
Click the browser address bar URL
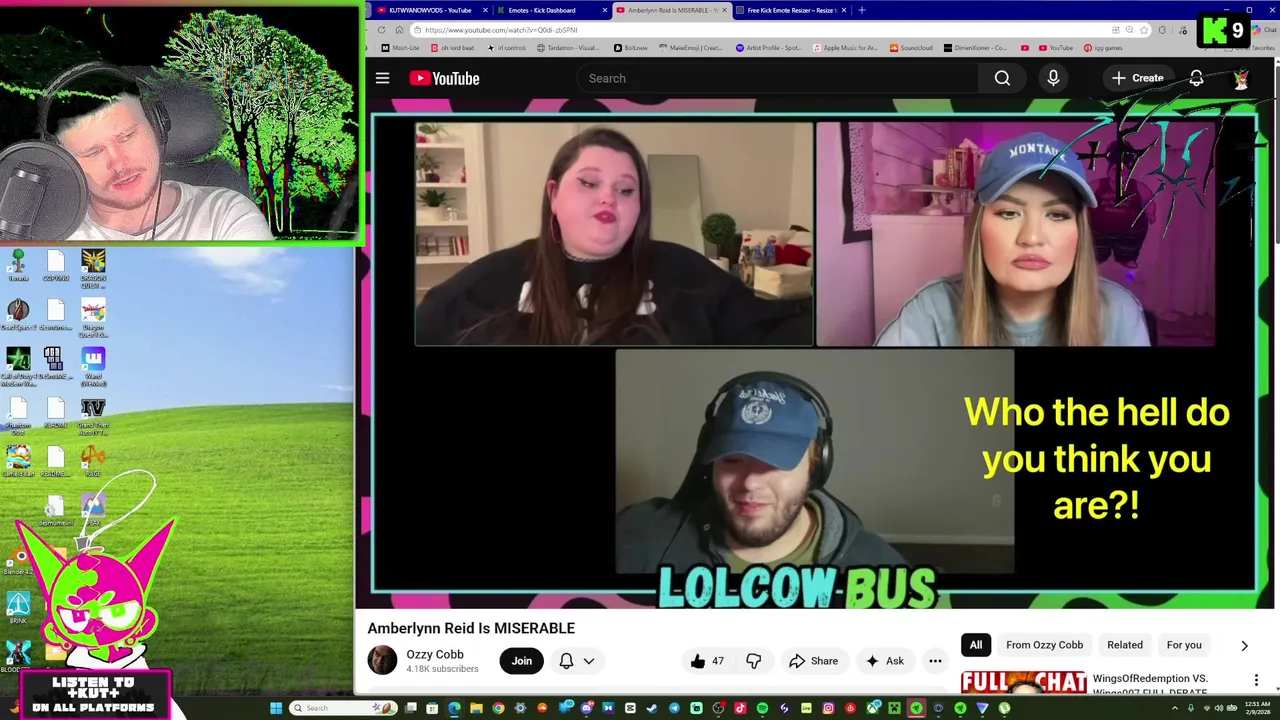[501, 30]
